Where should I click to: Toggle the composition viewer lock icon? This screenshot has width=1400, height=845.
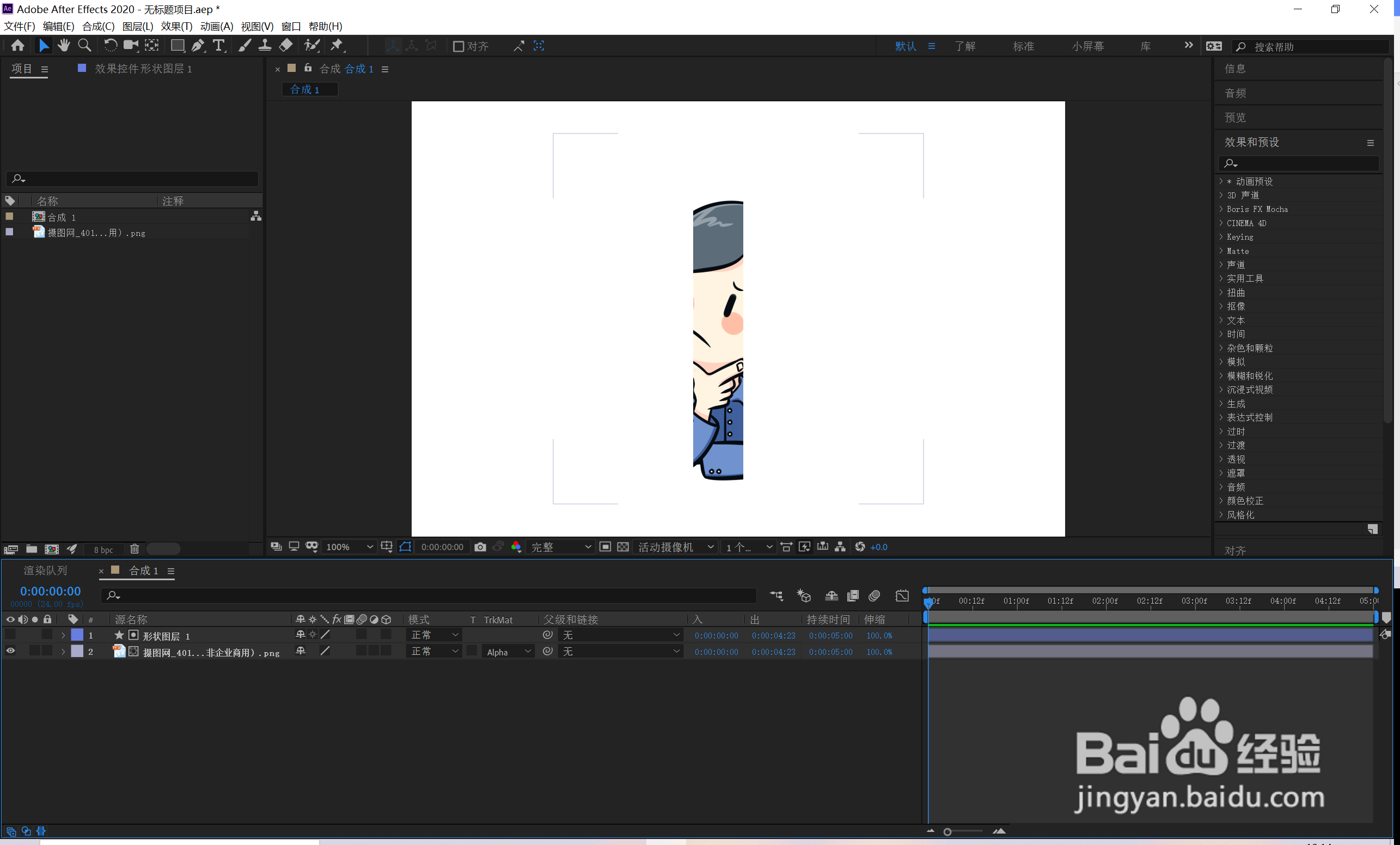308,68
